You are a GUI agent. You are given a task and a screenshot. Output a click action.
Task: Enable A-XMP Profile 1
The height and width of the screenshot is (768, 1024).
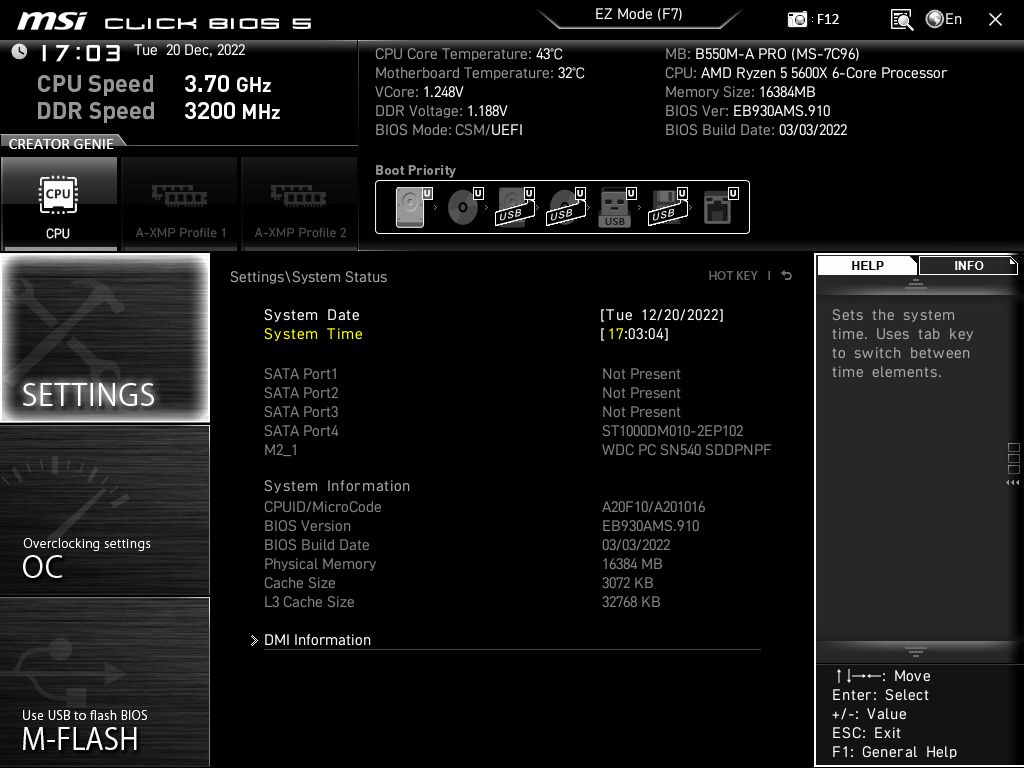179,203
